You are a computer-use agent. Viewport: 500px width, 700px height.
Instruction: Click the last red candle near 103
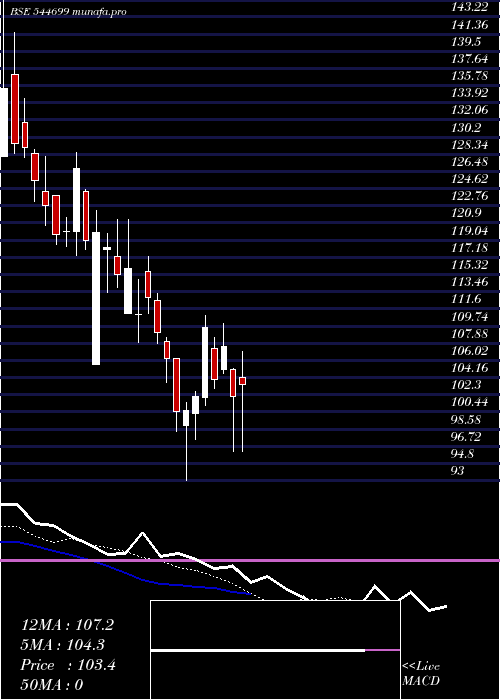(242, 381)
